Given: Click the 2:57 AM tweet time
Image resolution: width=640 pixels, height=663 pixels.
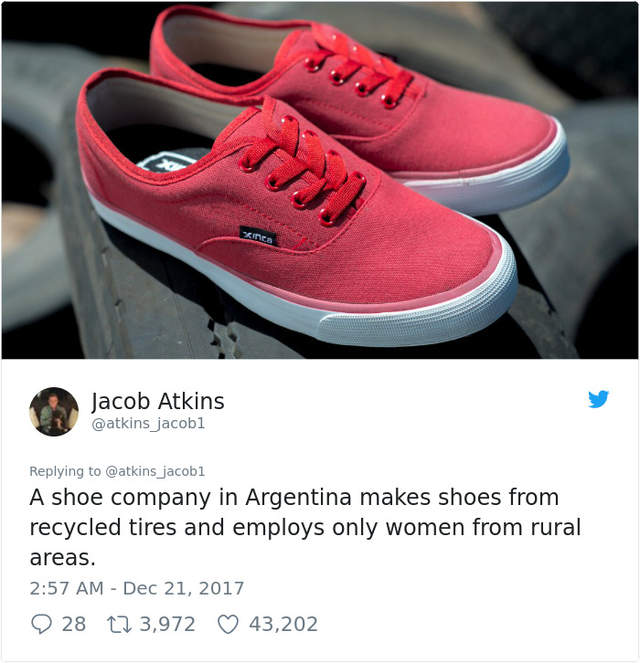Looking at the screenshot, I should point(67,588).
